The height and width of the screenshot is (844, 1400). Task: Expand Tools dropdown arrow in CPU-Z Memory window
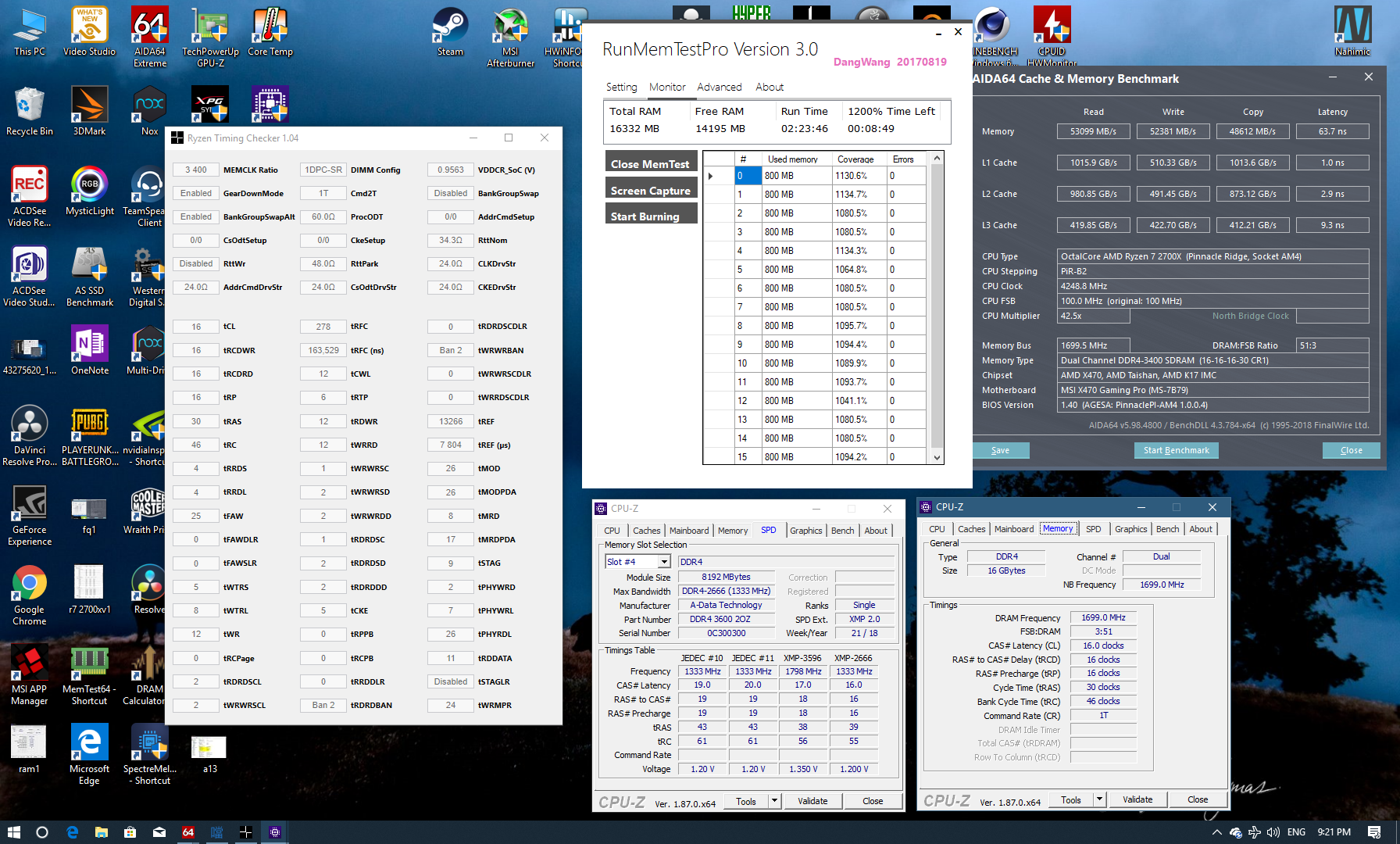(x=1099, y=799)
